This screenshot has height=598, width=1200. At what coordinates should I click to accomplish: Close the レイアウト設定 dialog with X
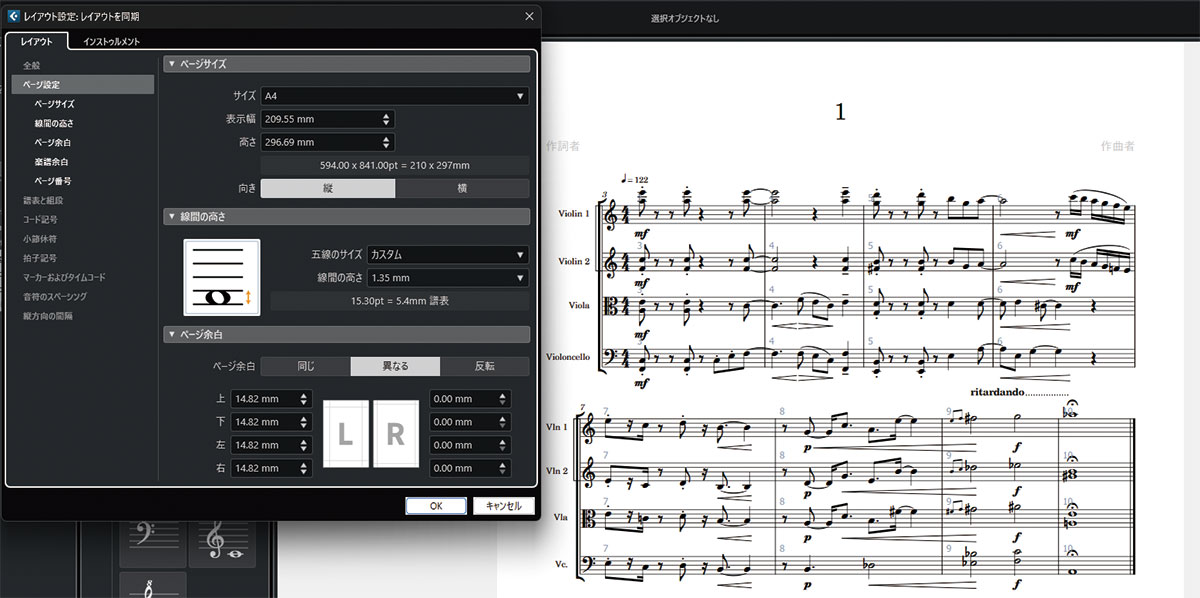(x=529, y=16)
